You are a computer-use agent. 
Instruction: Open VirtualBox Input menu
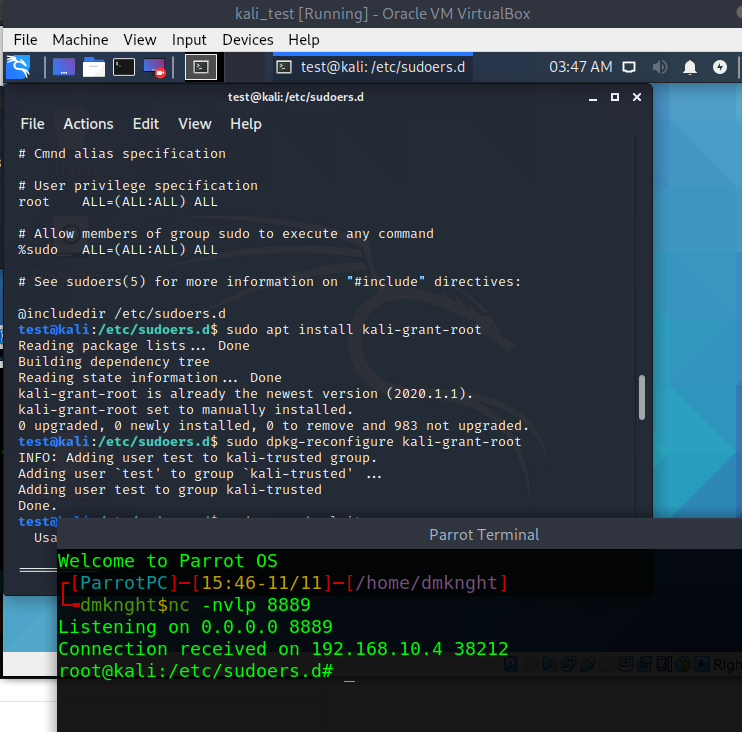click(189, 40)
